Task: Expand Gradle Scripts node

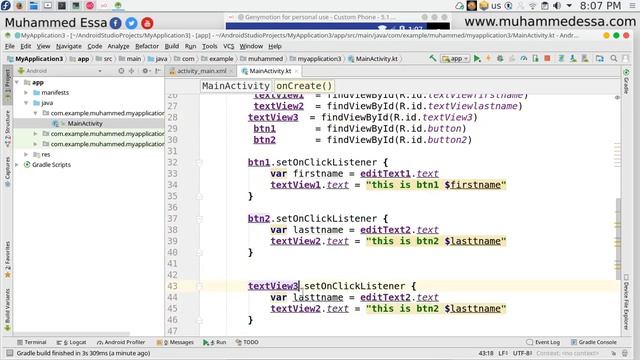Action: tap(17, 164)
